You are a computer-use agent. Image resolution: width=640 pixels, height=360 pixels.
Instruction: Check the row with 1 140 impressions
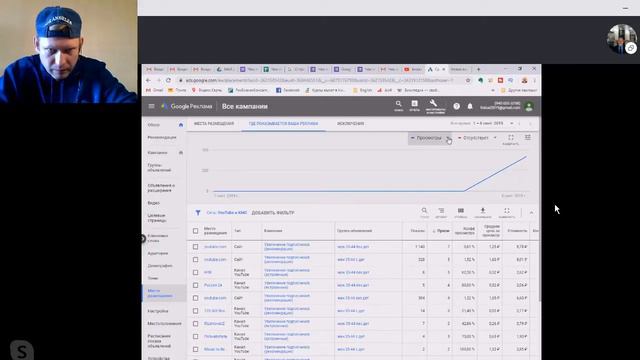point(196,247)
